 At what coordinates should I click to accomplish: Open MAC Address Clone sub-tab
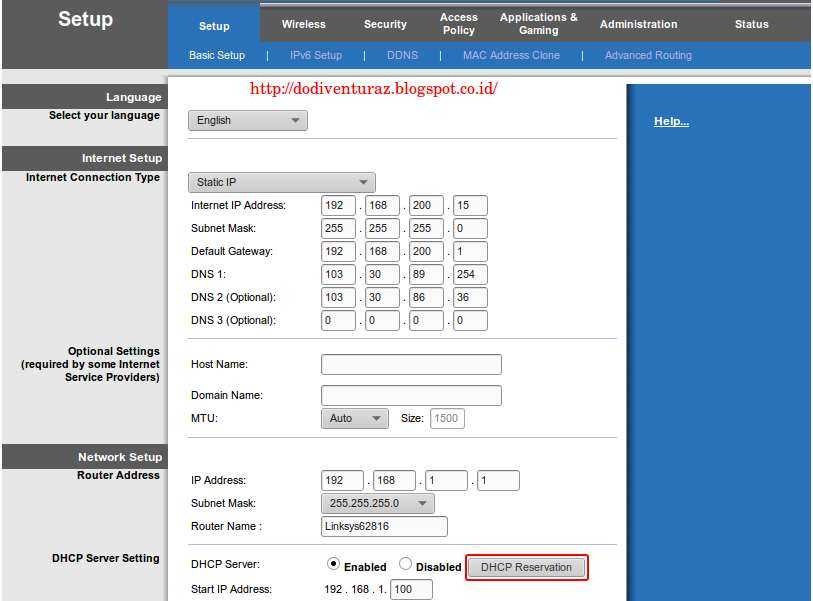pyautogui.click(x=511, y=55)
